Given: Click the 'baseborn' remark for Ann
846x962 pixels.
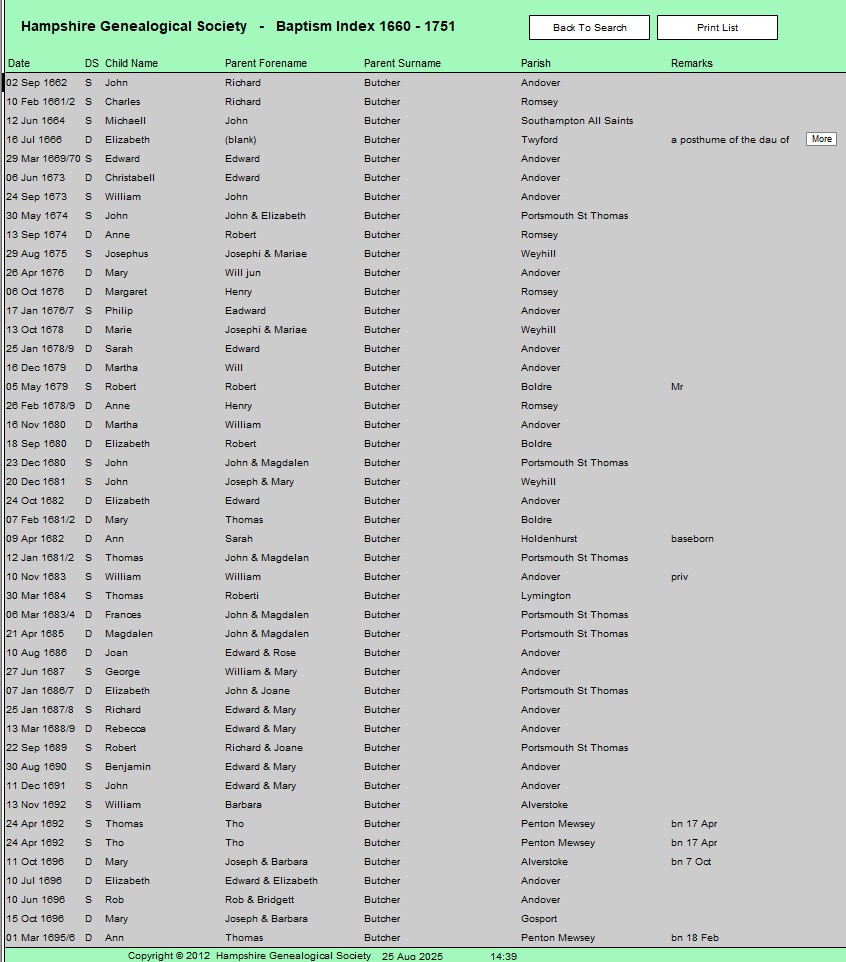Looking at the screenshot, I should coord(692,539).
